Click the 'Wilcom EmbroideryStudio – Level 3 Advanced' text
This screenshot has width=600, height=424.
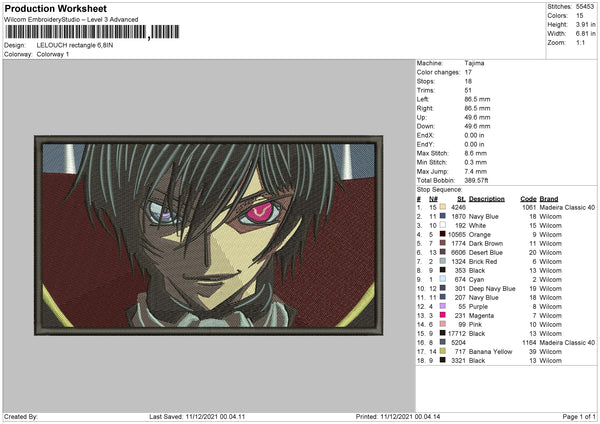[x=71, y=20]
